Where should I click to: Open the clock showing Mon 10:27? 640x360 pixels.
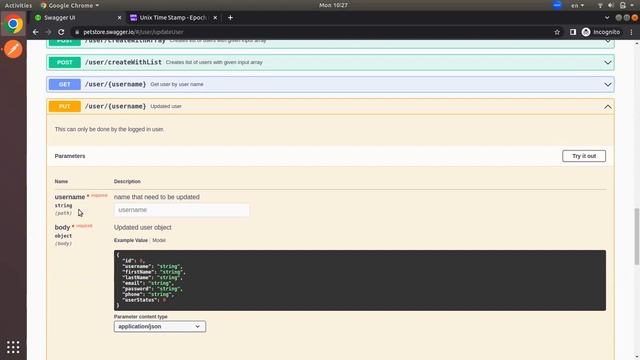tap(333, 5)
